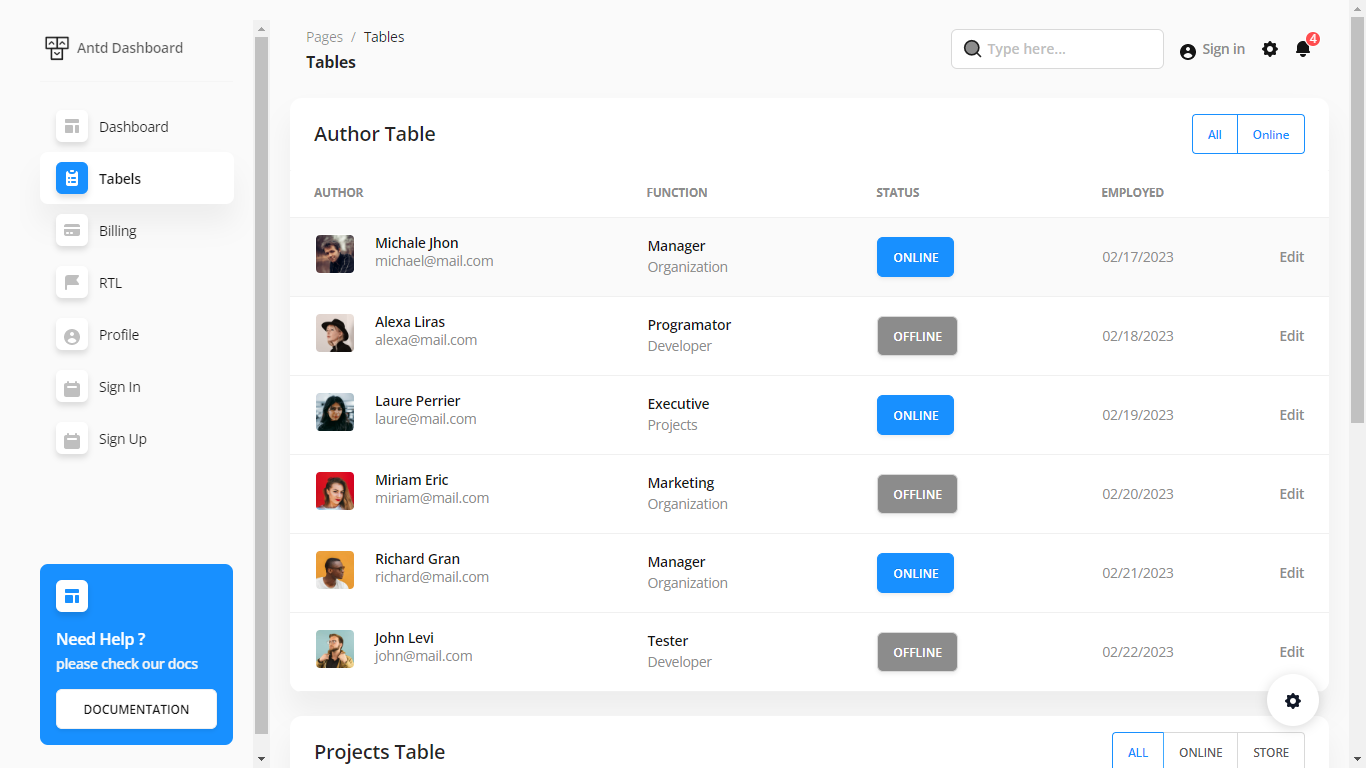
Task: Click the Sign Up sidebar icon
Action: coord(72,439)
